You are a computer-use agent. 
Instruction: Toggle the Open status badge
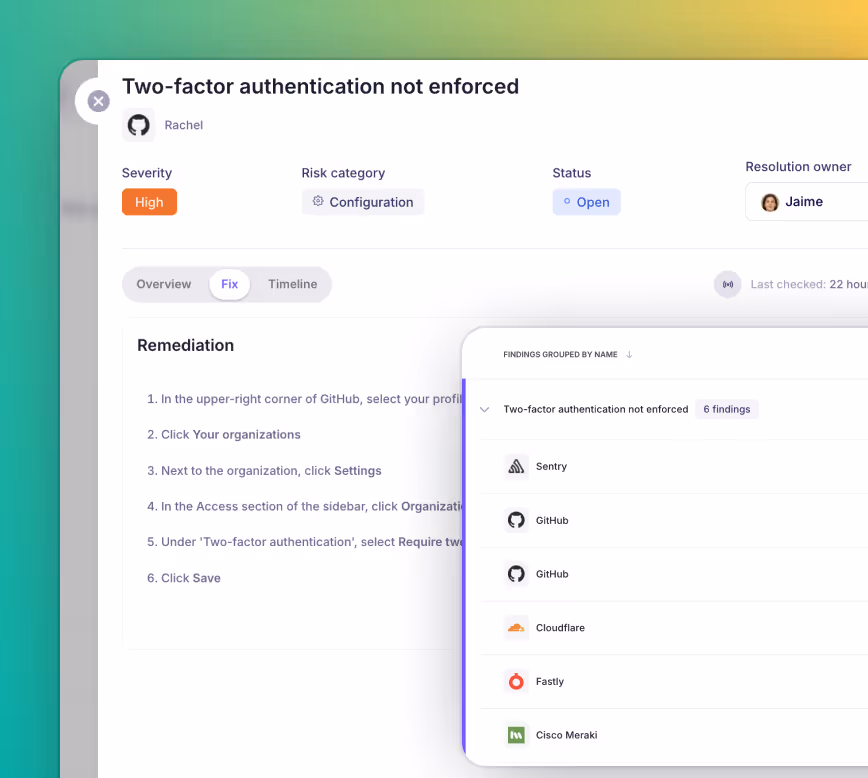point(586,201)
